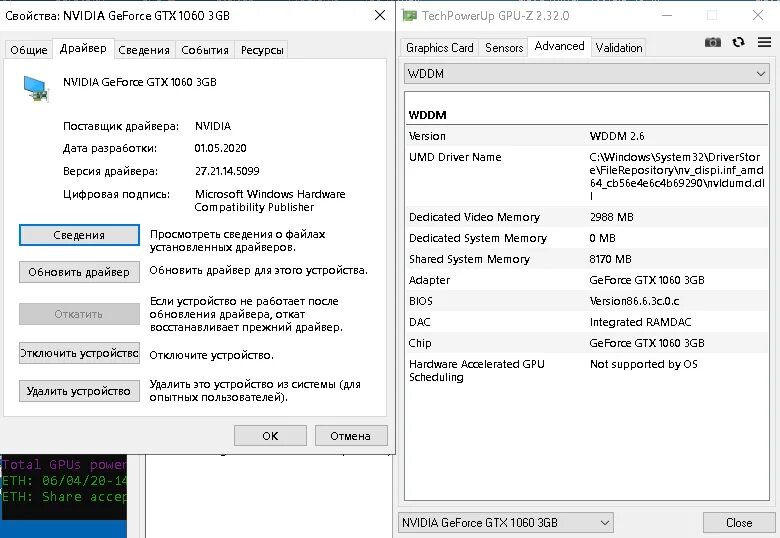Confirm the properties dialog with OK
The width and height of the screenshot is (780, 538).
[270, 436]
